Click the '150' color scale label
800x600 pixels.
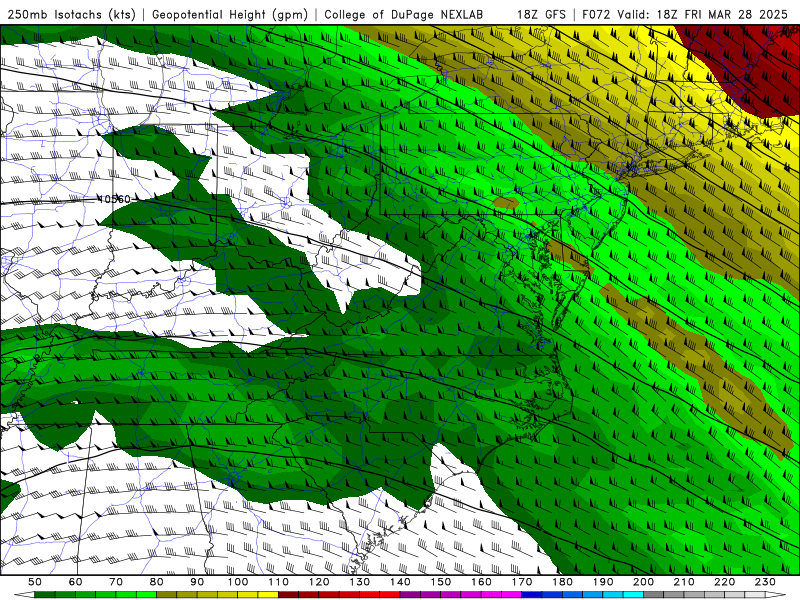coord(441,582)
